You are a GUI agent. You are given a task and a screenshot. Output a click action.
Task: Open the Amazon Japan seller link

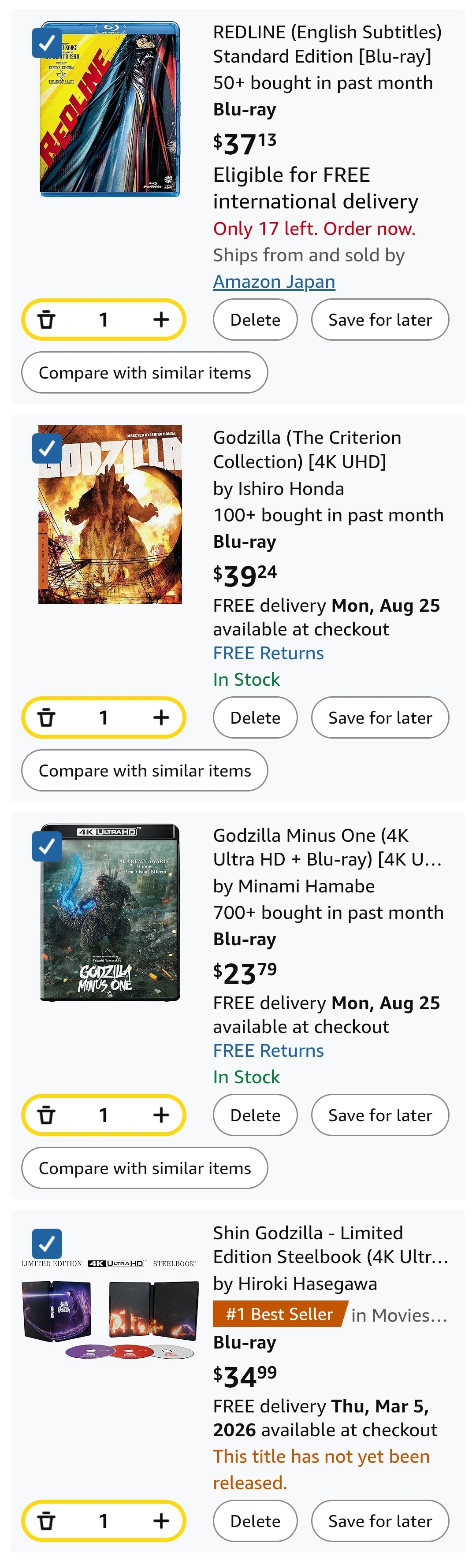(274, 282)
